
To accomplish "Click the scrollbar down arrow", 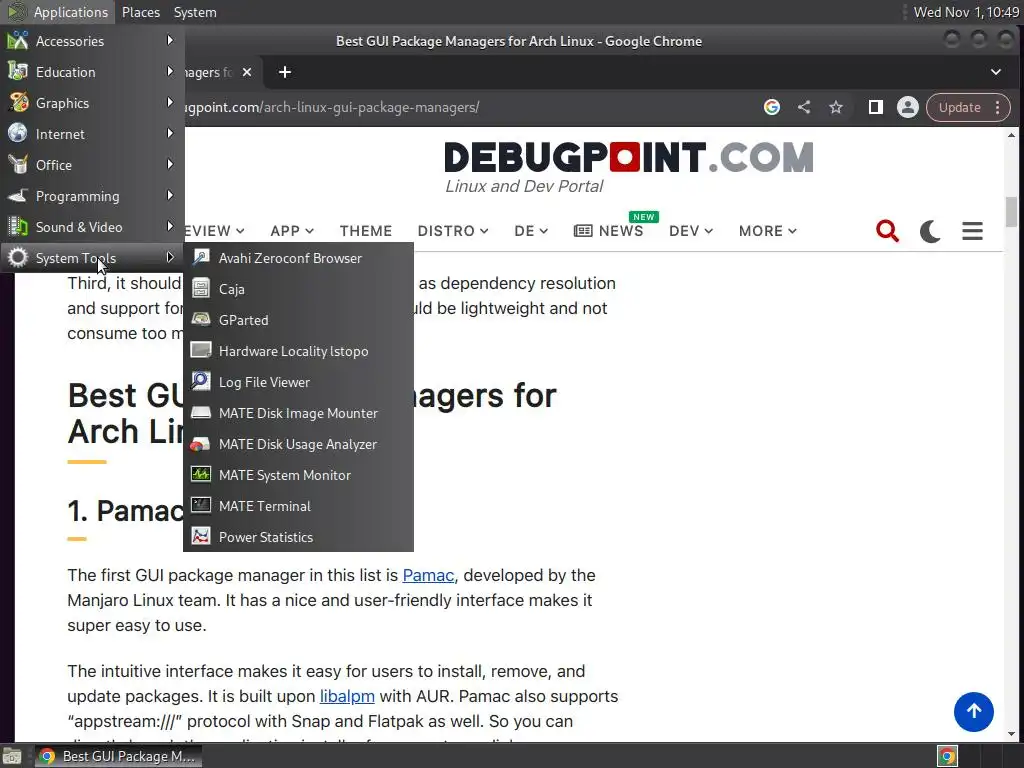I will [1011, 734].
